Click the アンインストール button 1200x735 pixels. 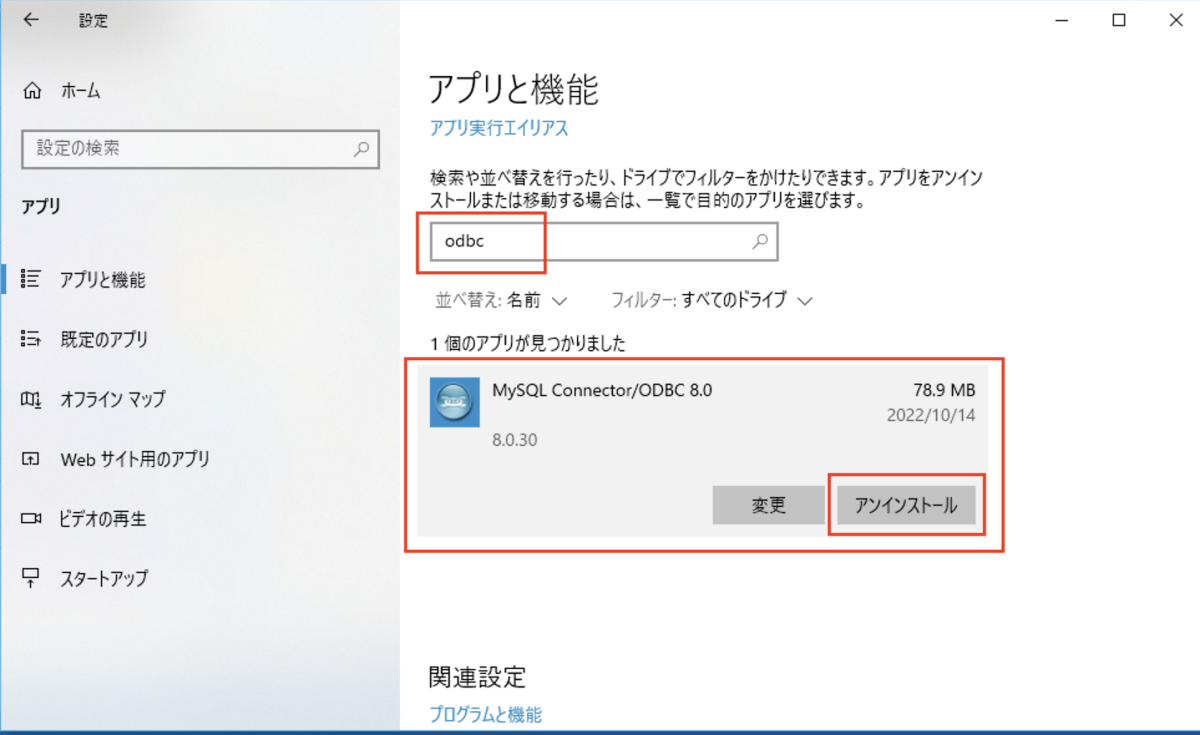click(x=905, y=505)
